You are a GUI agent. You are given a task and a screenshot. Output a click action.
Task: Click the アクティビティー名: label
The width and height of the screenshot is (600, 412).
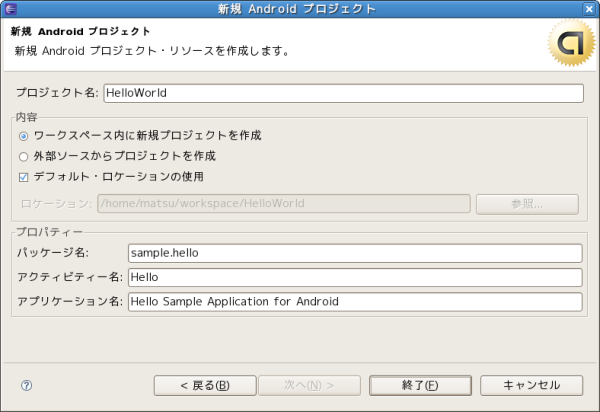(x=70, y=277)
